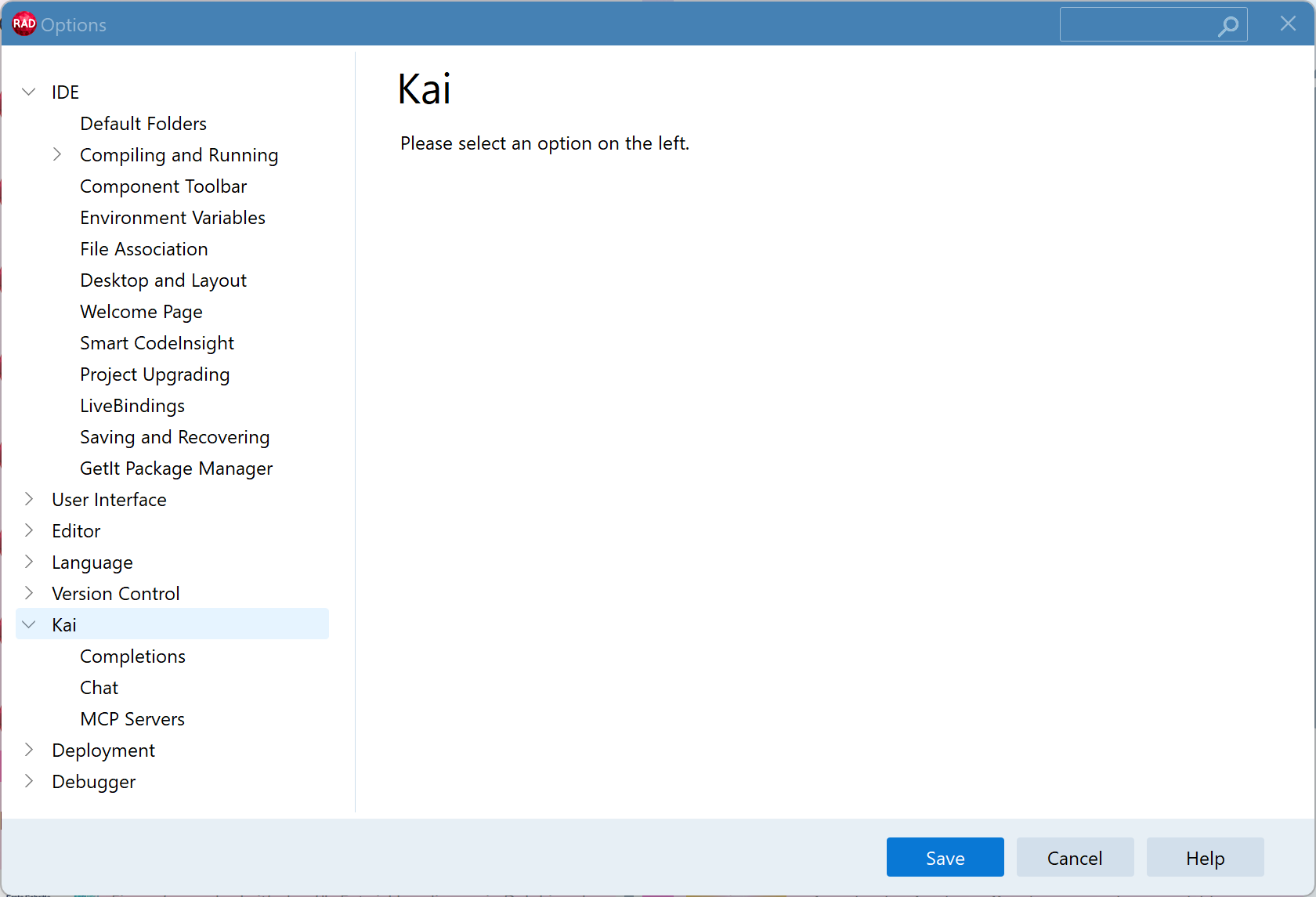Click 'Please select an option on the left.' text
The image size is (1316, 897).
pyautogui.click(x=545, y=143)
